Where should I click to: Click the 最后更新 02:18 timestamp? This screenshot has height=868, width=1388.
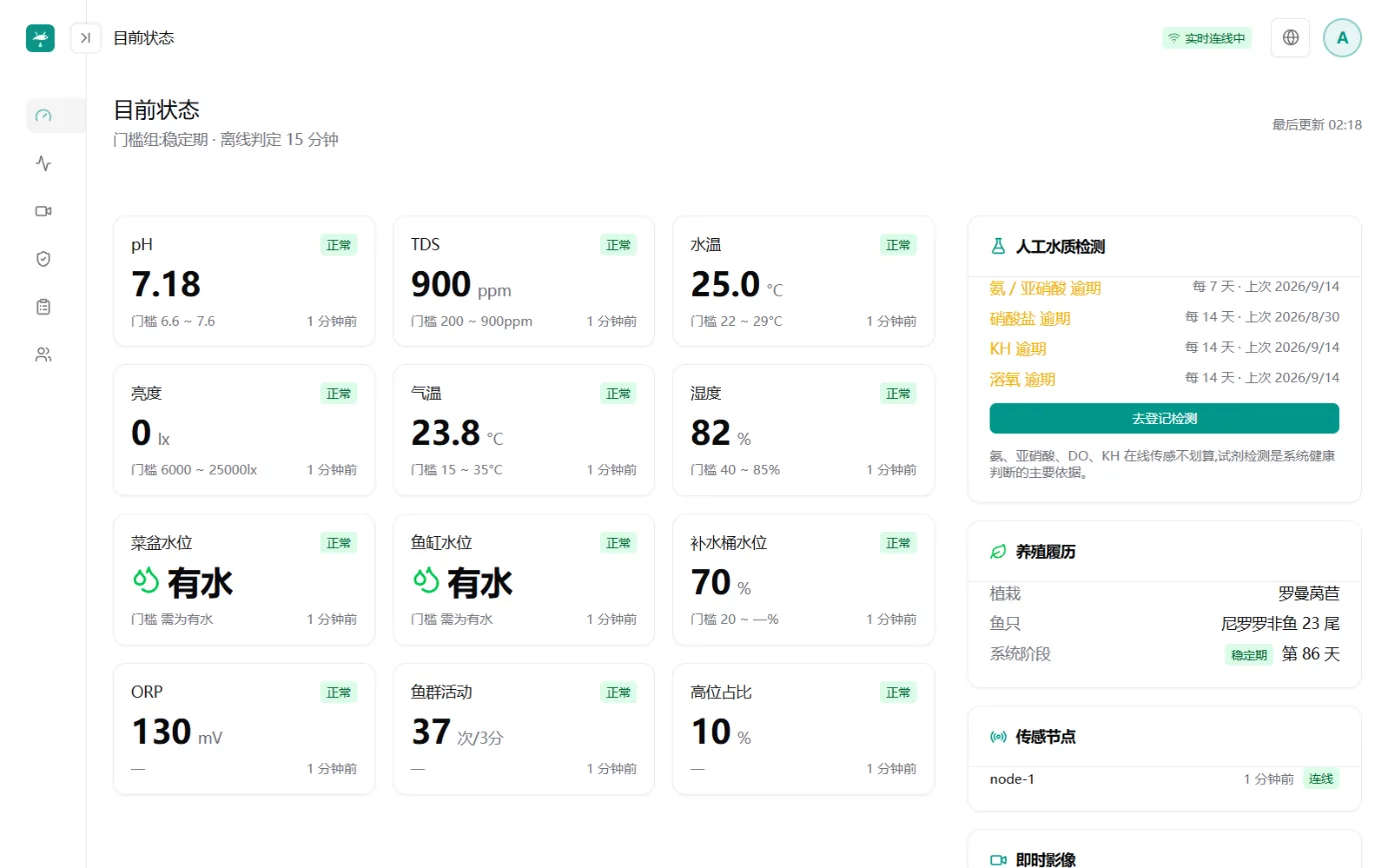coord(1317,125)
